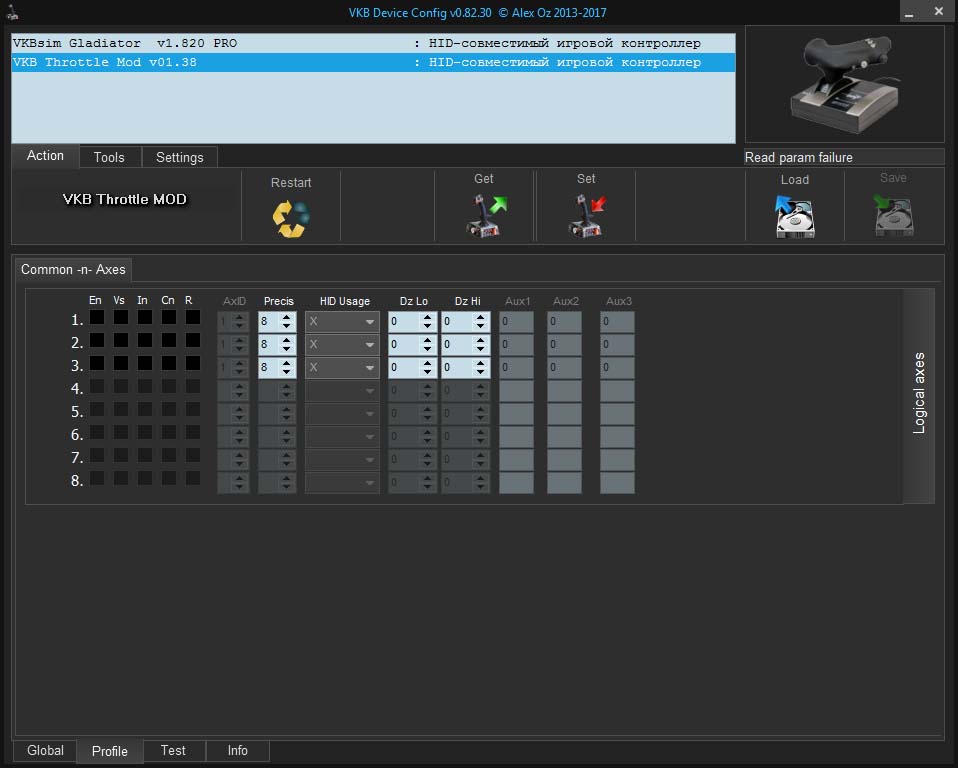Click the Load hard drive icon

(x=794, y=216)
